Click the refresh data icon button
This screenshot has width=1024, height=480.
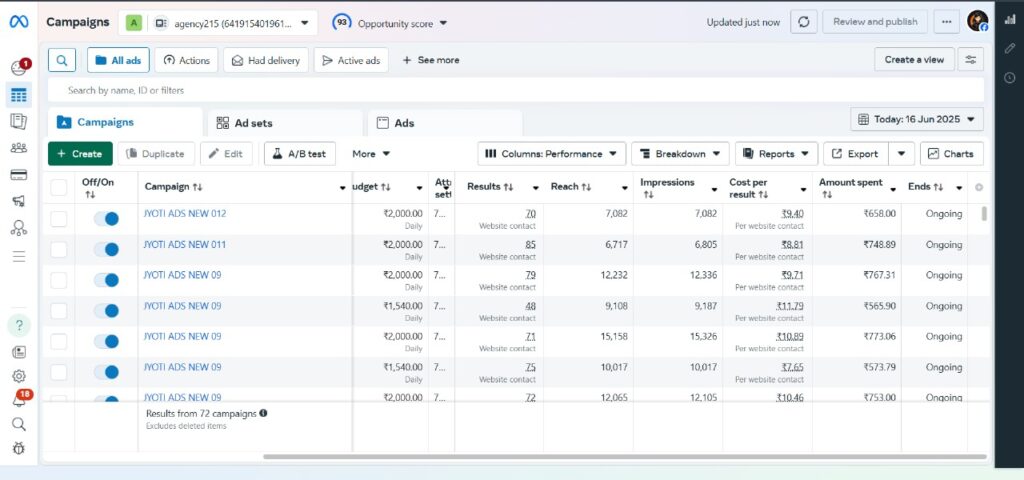click(x=804, y=22)
